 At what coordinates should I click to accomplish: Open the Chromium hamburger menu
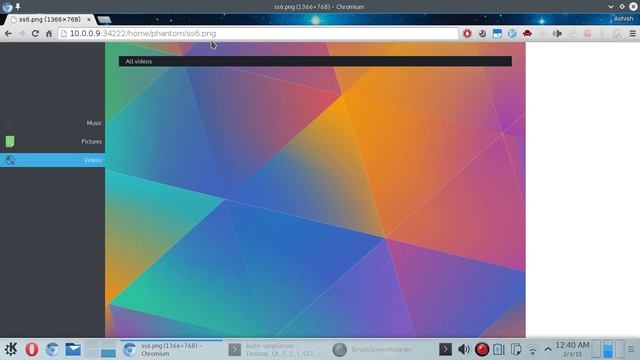(632, 33)
